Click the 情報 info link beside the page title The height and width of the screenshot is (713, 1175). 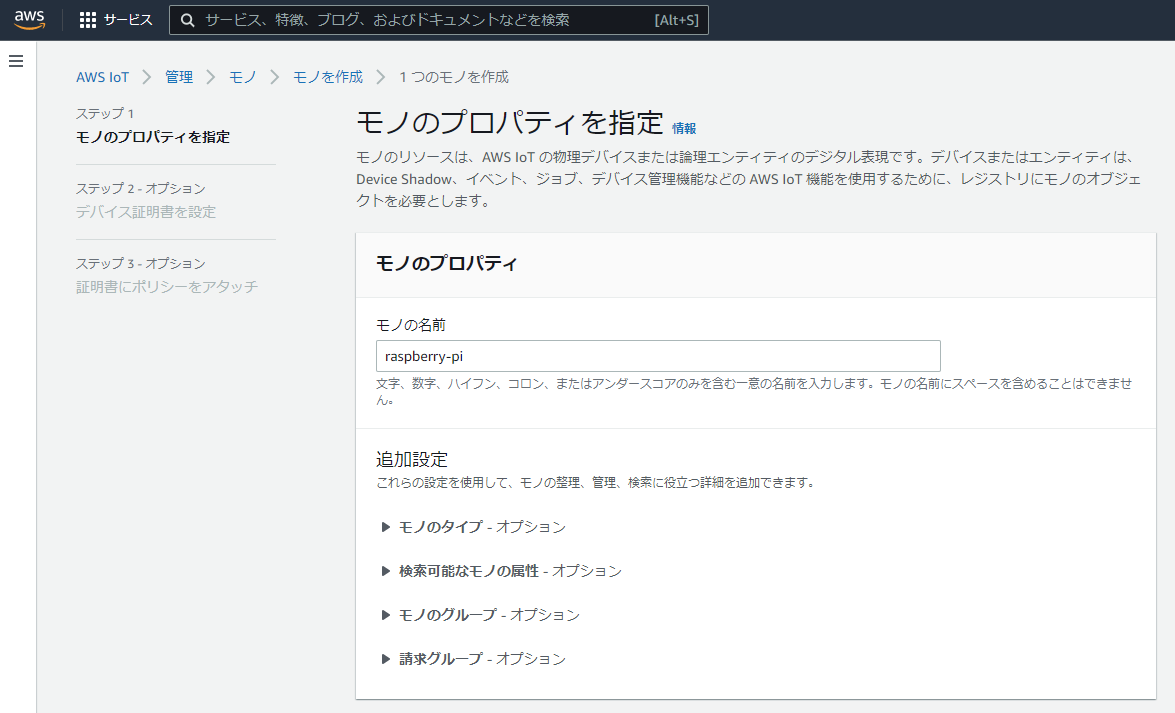pos(686,128)
